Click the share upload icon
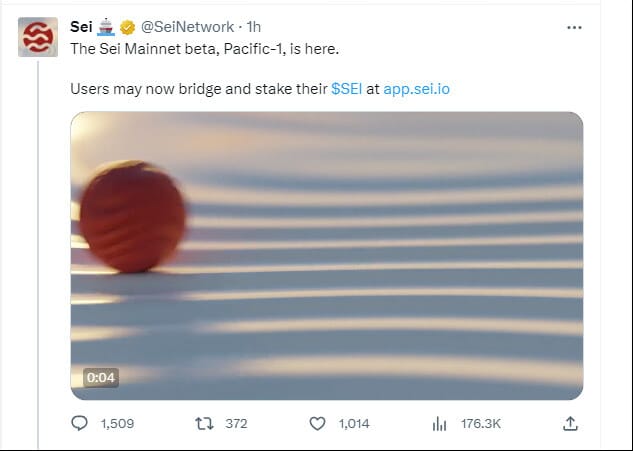The image size is (633, 451). [570, 424]
